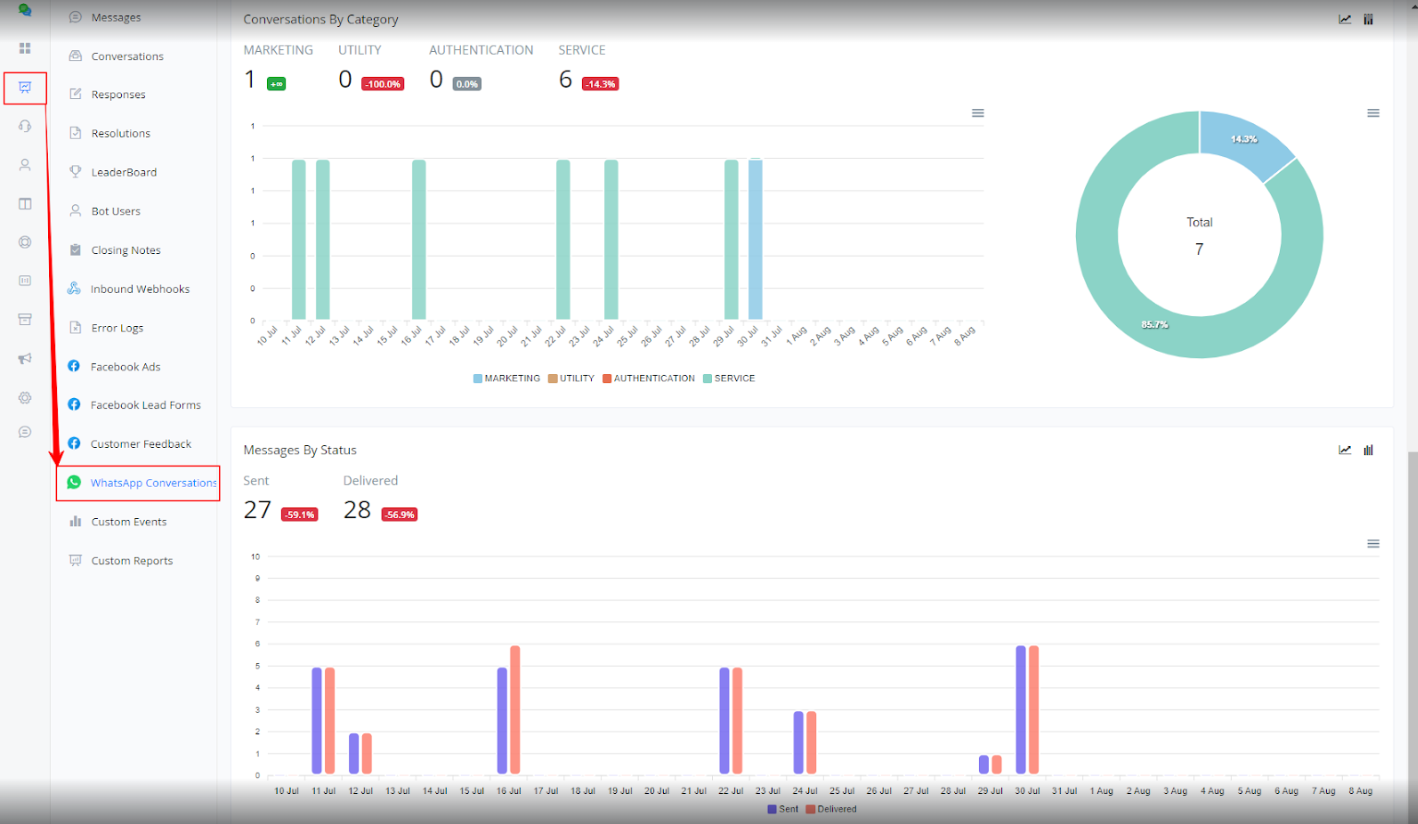Open the hamburger menu on the Messages By Status chart
Image resolution: width=1418 pixels, height=824 pixels.
[x=1373, y=544]
